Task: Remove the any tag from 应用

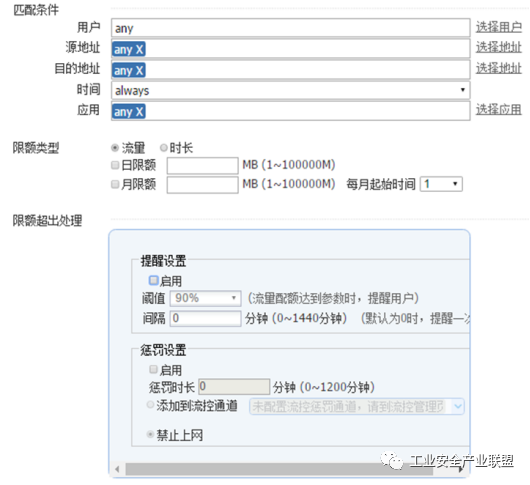Action: coord(140,112)
